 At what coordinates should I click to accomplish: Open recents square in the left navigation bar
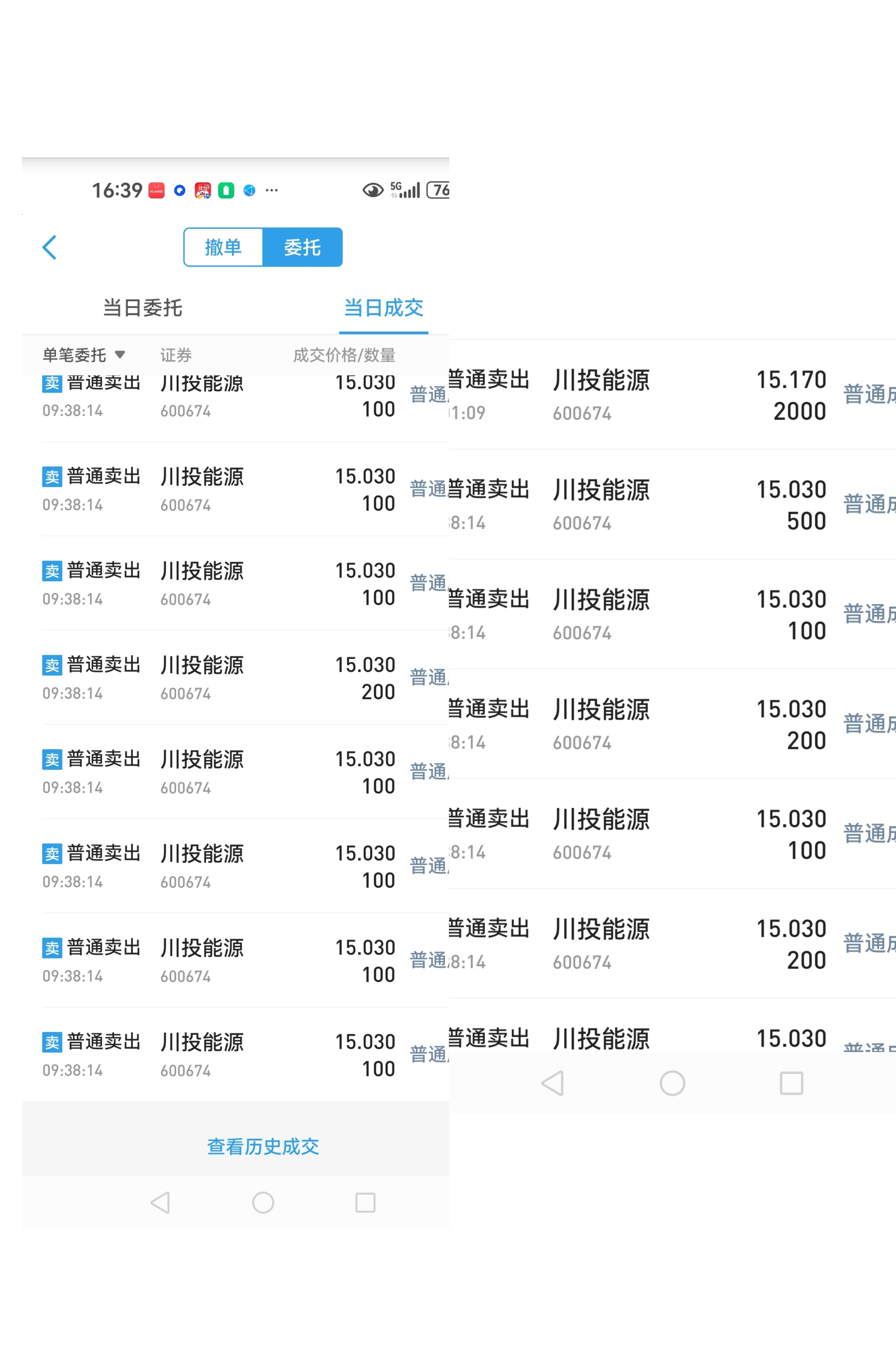coord(365,1202)
